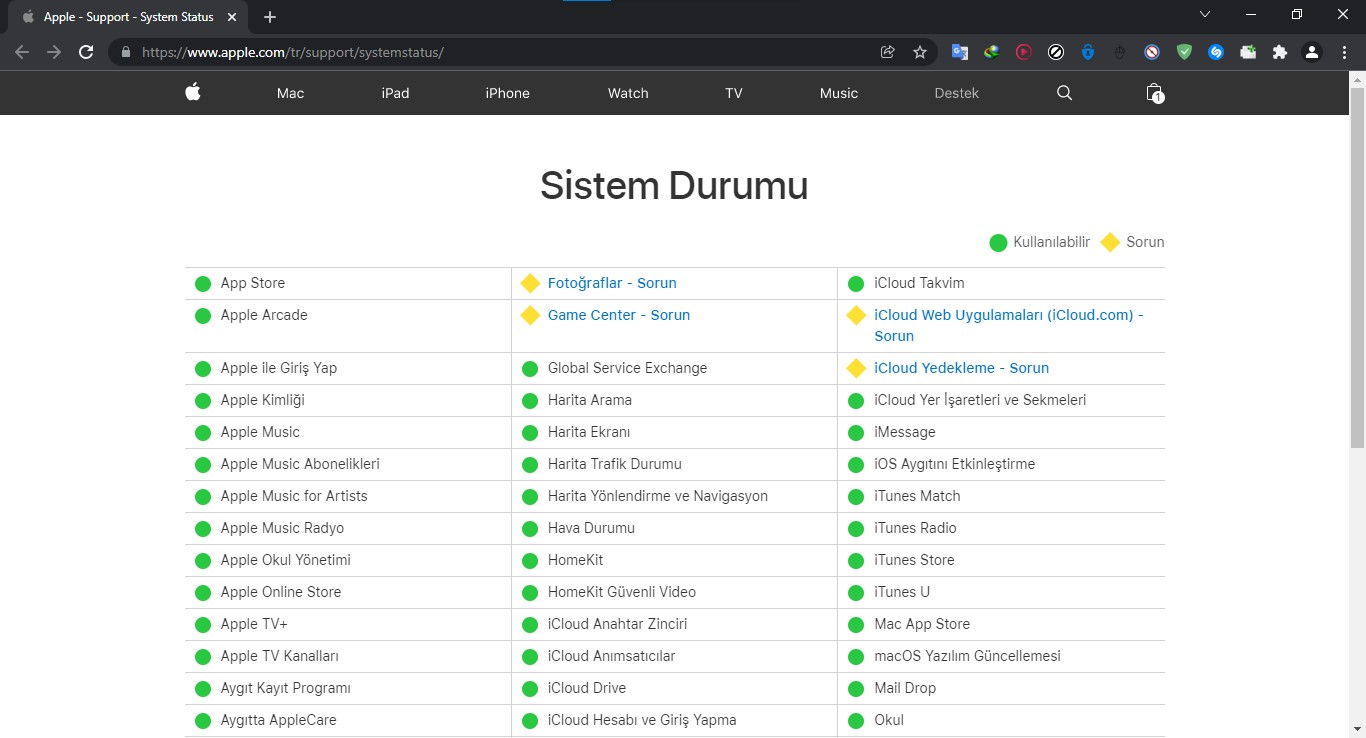This screenshot has height=738, width=1366.
Task: Click the yellow diamond beside iCloud Yedekleme
Action: (856, 368)
